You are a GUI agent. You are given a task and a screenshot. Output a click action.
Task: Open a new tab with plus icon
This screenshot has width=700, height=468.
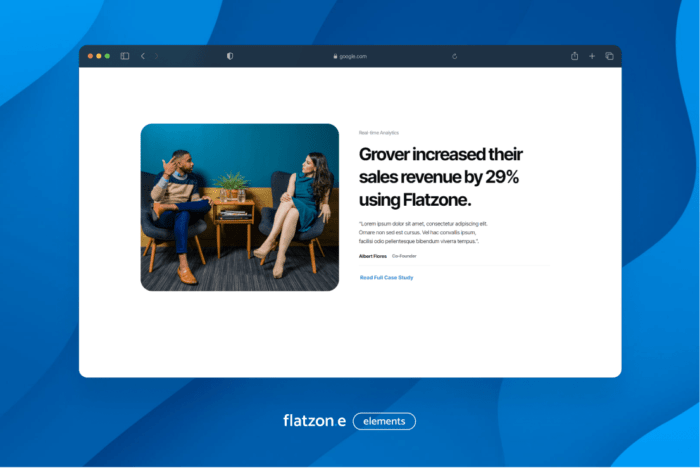(592, 56)
